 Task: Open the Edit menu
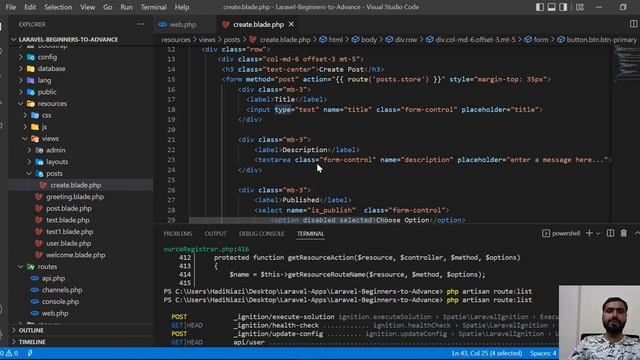tap(30, 7)
